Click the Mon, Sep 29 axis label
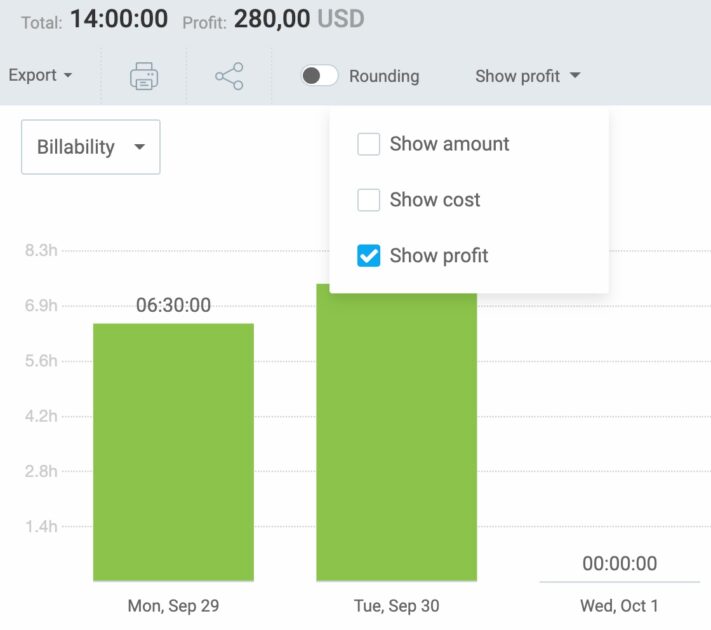The width and height of the screenshot is (711, 630). [x=173, y=606]
